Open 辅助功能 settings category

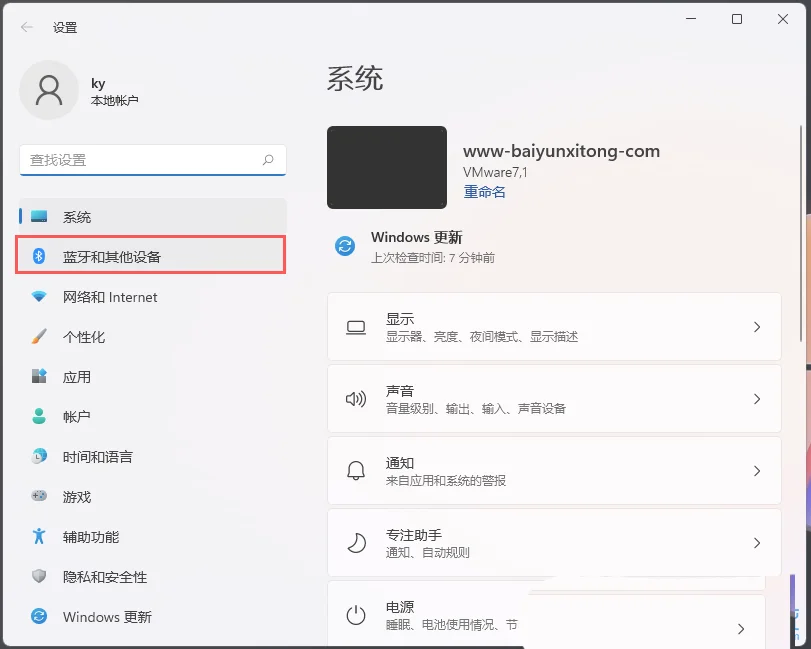coord(153,537)
